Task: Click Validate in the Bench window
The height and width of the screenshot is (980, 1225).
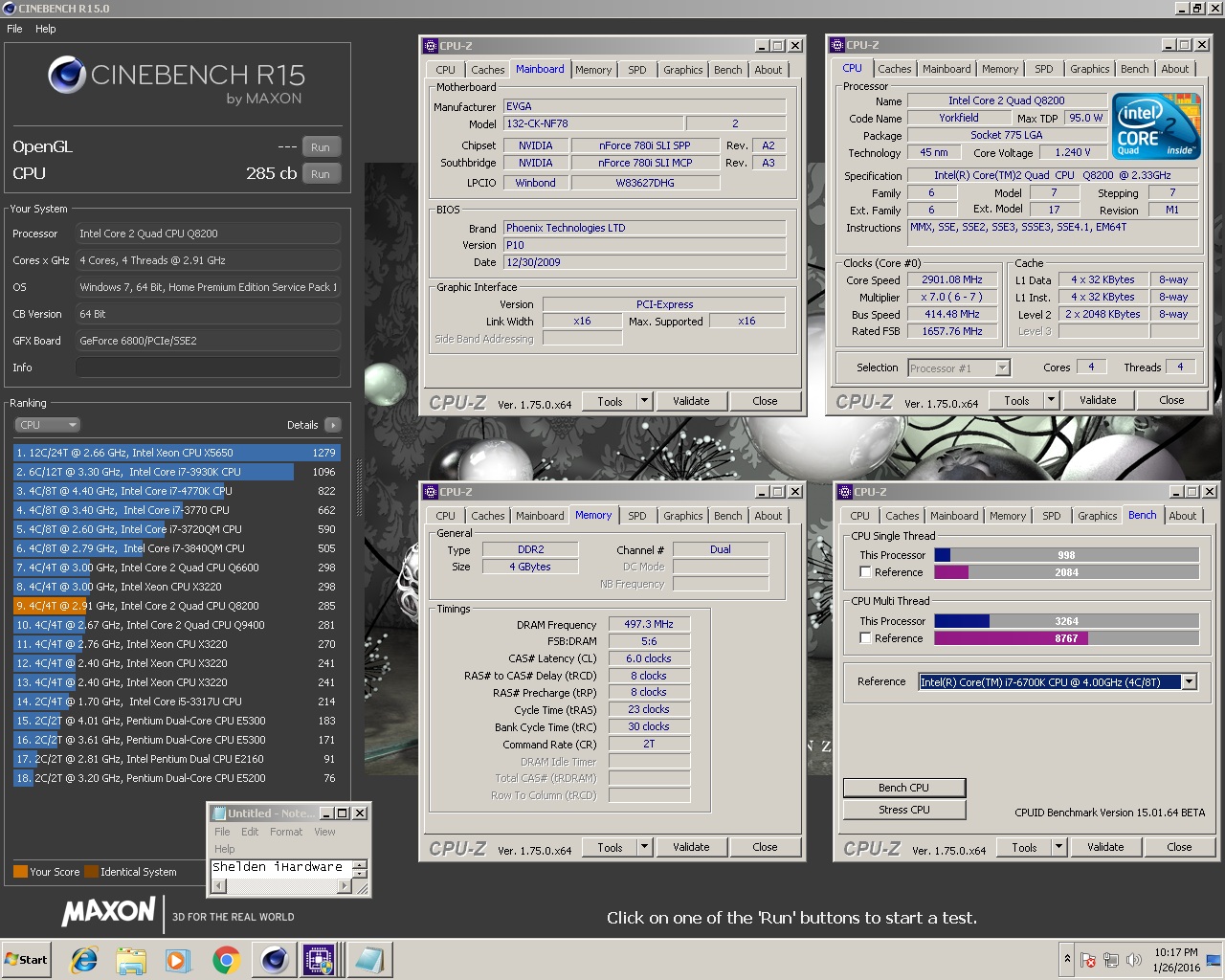Action: coord(1105,847)
